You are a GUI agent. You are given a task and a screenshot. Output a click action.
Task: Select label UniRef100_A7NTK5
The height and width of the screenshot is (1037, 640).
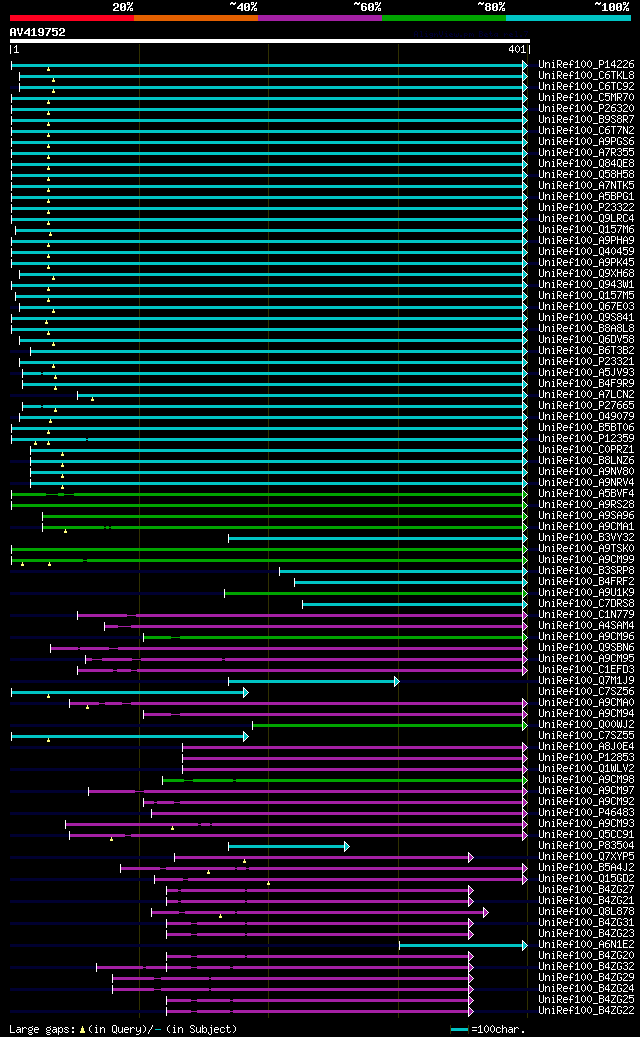(586, 185)
